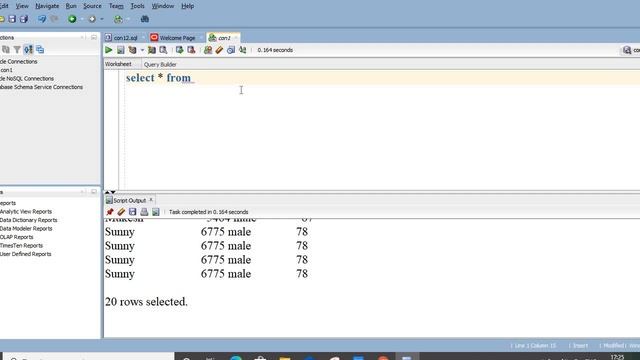Open the Team menu
The width and height of the screenshot is (640, 360).
[x=116, y=6]
